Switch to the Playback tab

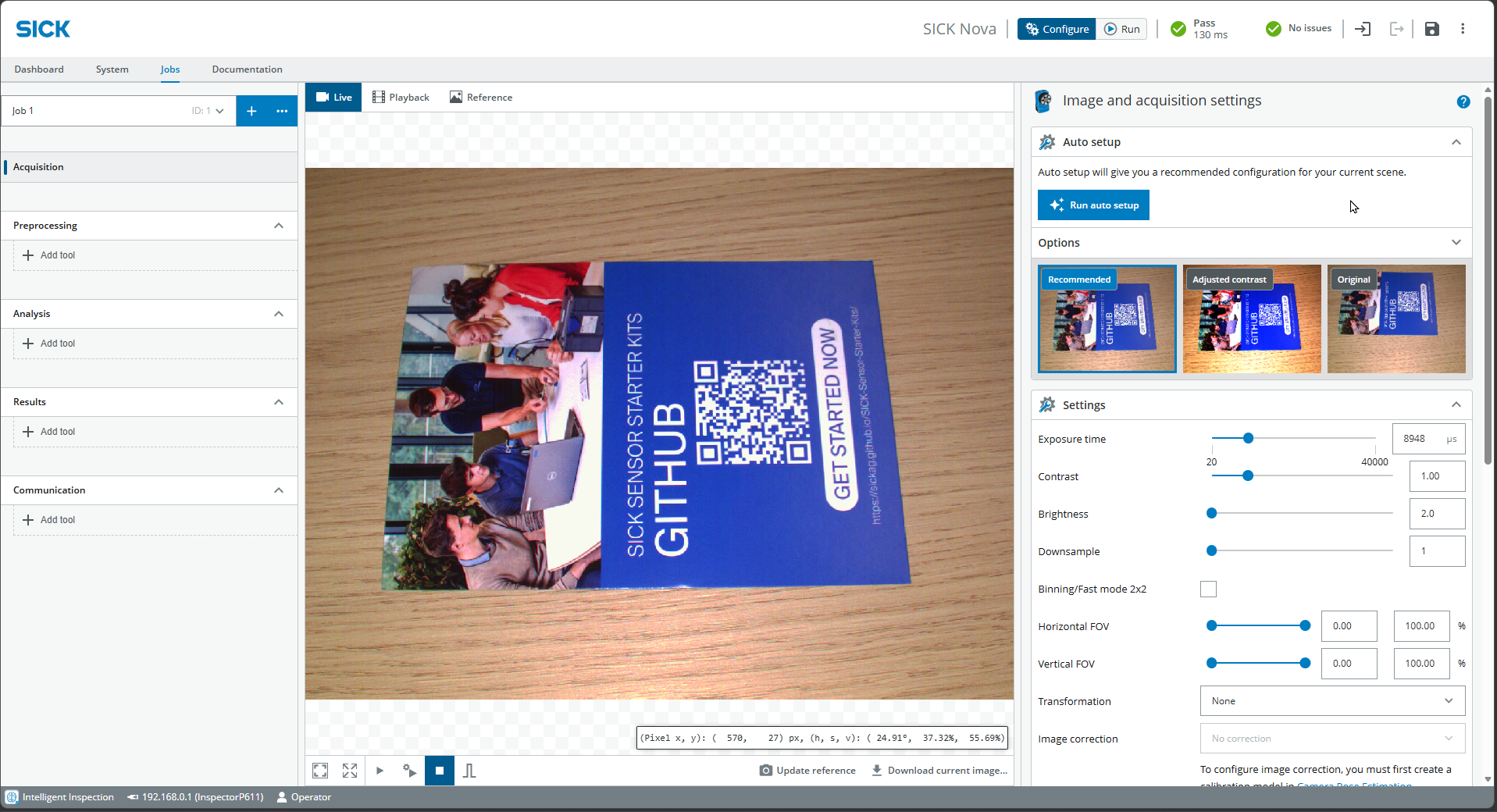pos(401,98)
